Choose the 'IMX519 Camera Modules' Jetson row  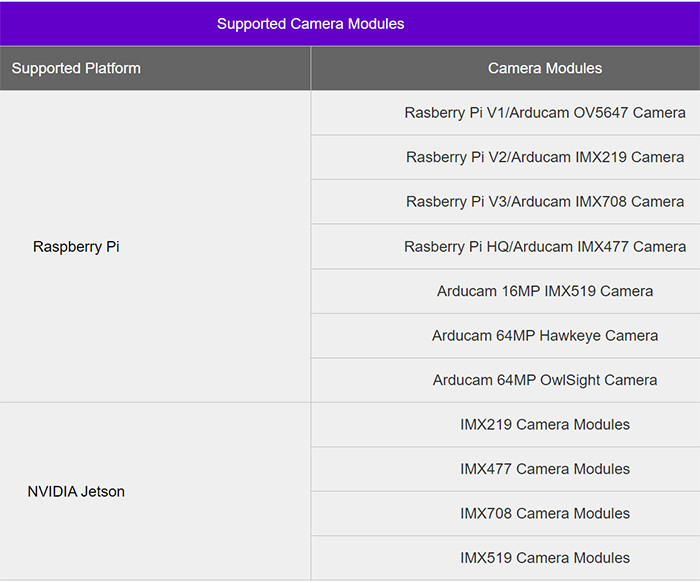[x=545, y=558]
